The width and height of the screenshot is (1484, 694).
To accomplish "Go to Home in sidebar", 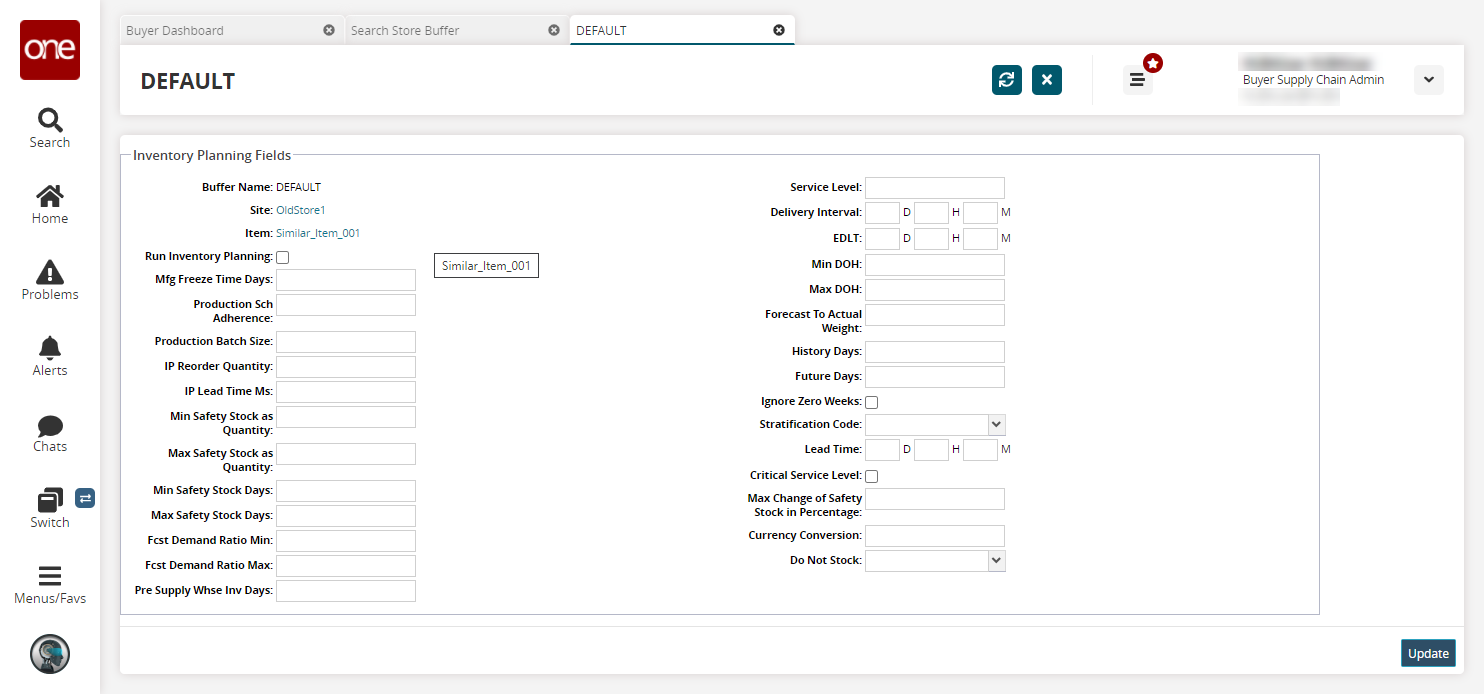I will coord(50,197).
